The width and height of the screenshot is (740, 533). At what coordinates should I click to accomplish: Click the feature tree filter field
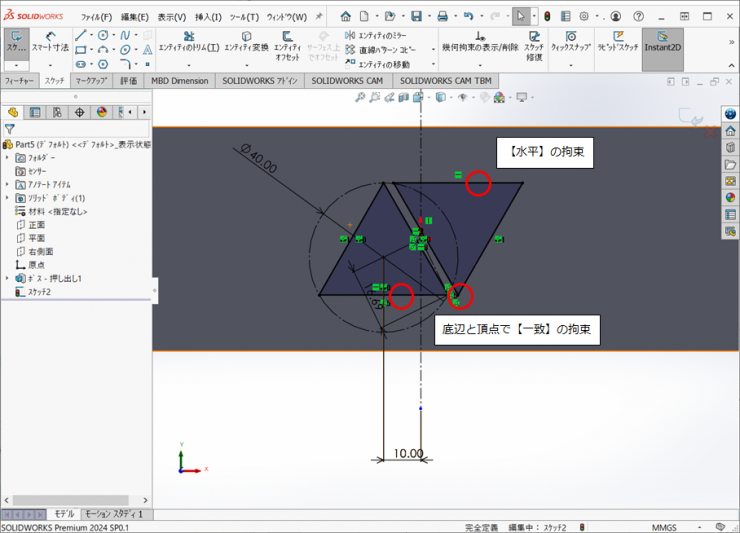(x=80, y=129)
